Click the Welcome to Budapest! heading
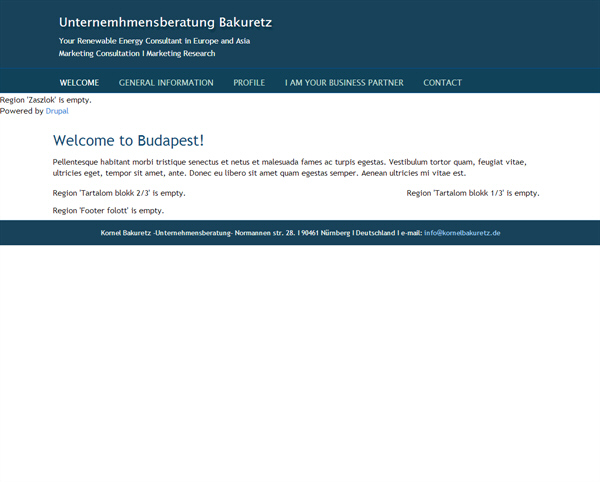 click(x=128, y=141)
